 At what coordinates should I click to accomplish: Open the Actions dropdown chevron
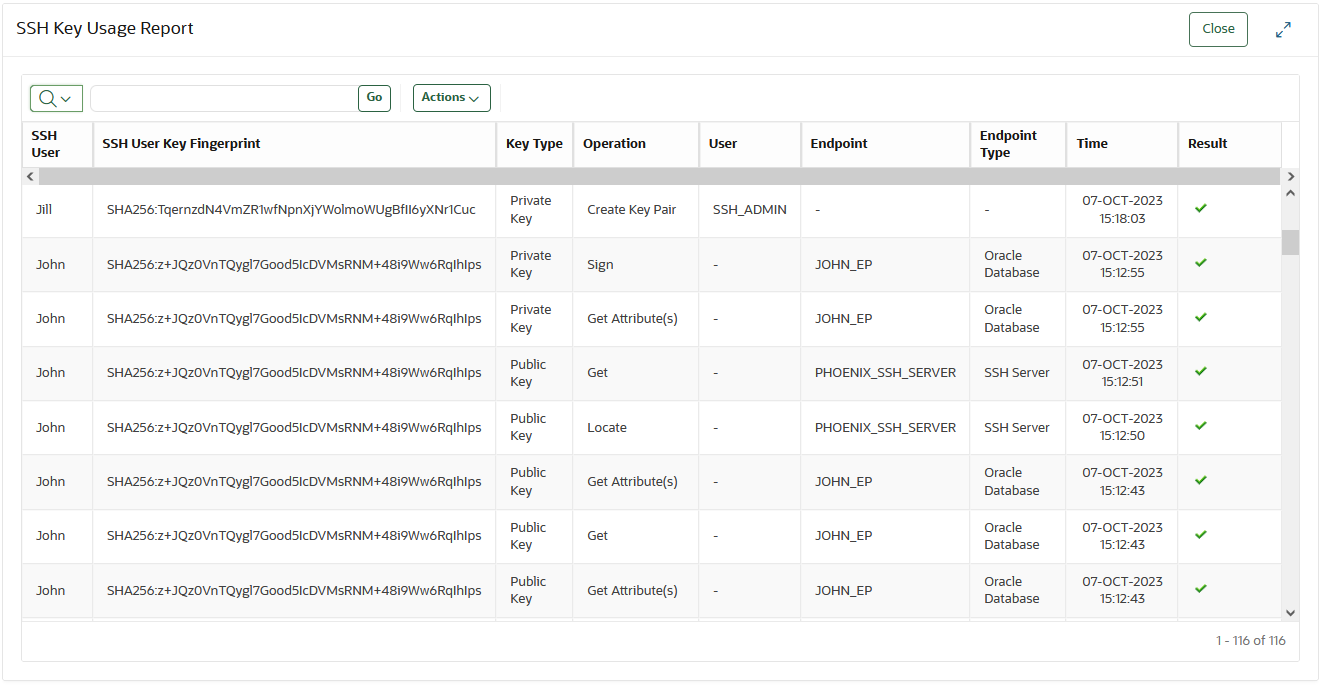click(474, 99)
